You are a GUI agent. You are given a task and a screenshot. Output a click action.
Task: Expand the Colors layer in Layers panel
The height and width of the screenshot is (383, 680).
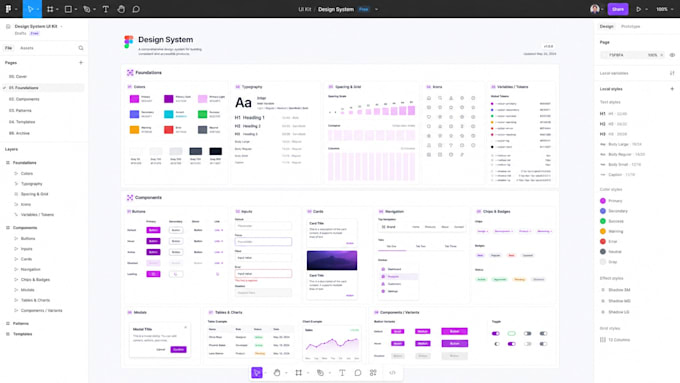(x=16, y=173)
